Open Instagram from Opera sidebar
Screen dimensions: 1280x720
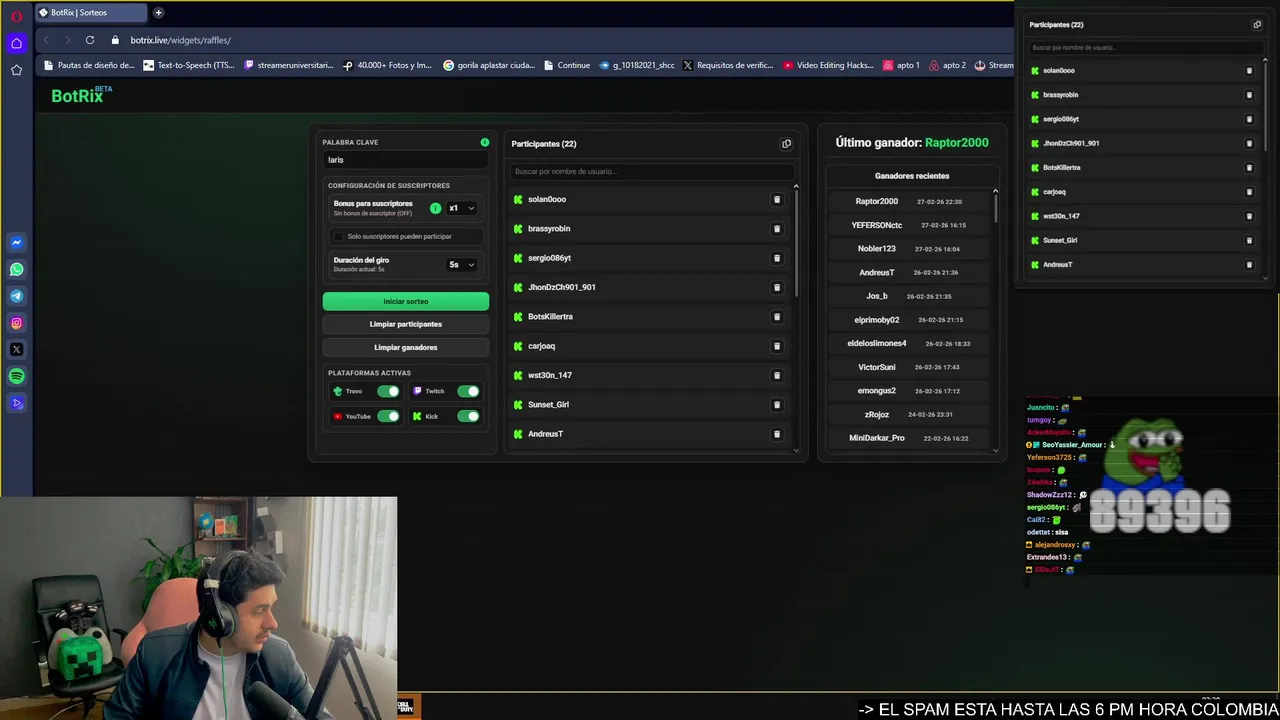pos(17,323)
